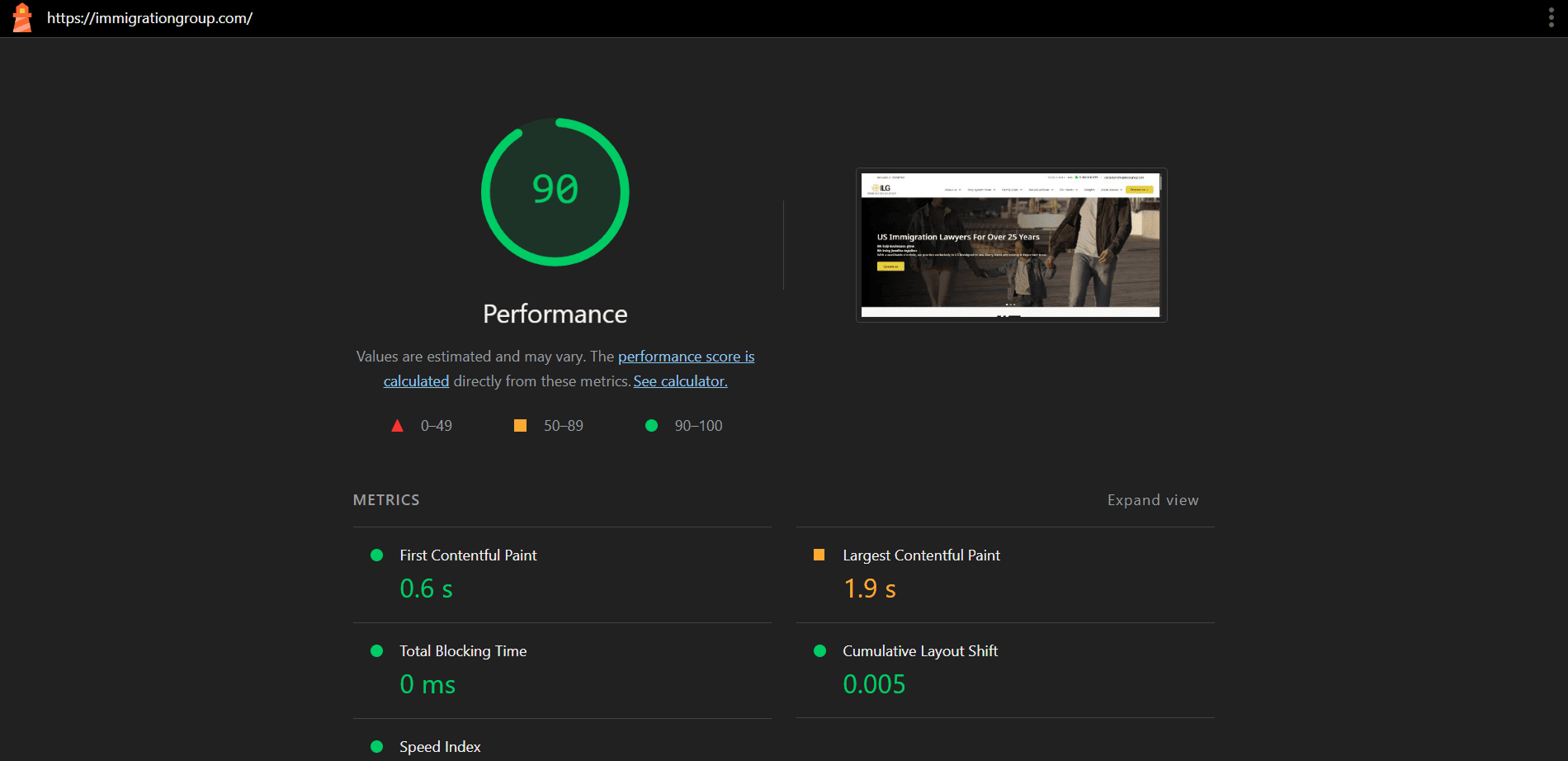Click the page screenshot thumbnail
Viewport: 1568px width, 761px height.
click(x=1011, y=245)
